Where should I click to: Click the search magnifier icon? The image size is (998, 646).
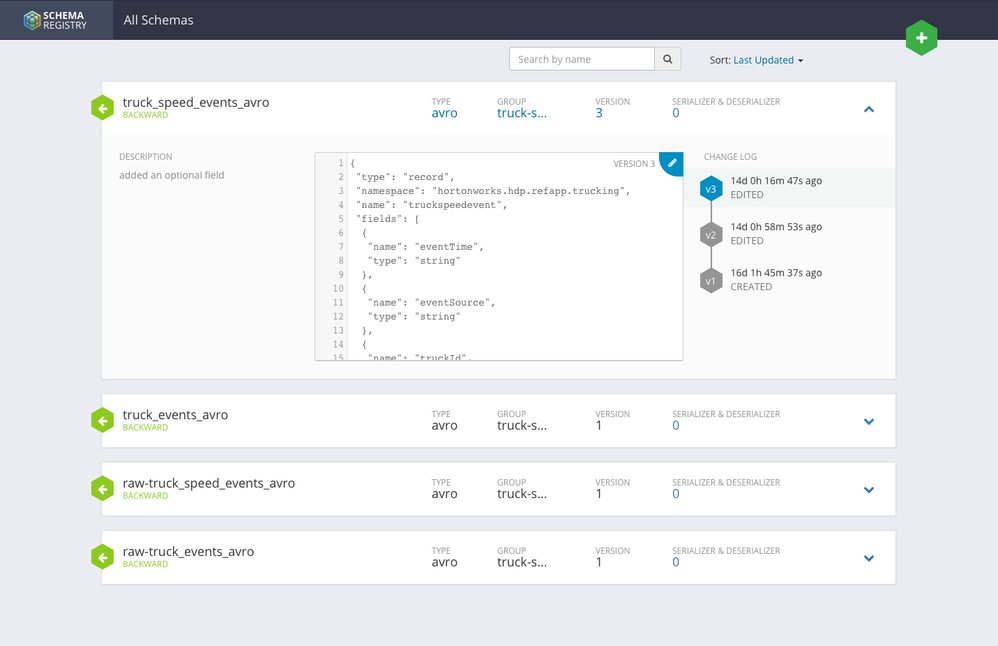[x=668, y=59]
